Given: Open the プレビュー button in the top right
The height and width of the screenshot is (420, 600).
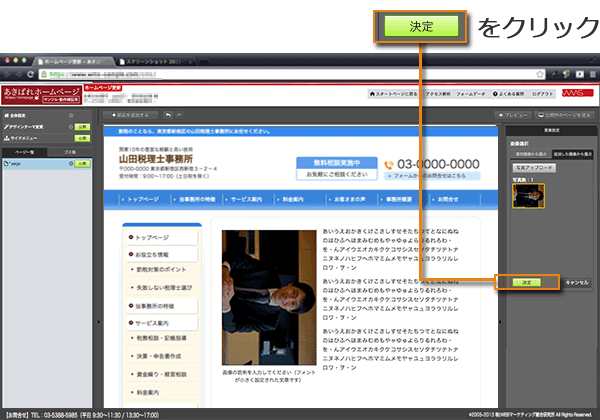Looking at the screenshot, I should click(516, 116).
